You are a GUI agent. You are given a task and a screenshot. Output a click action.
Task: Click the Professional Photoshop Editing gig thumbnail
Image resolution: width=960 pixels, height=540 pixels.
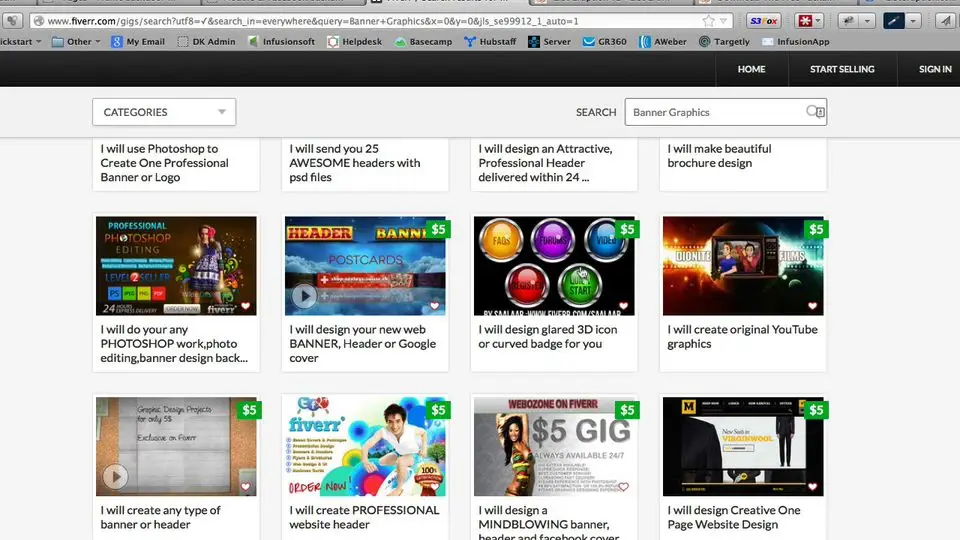click(x=176, y=266)
